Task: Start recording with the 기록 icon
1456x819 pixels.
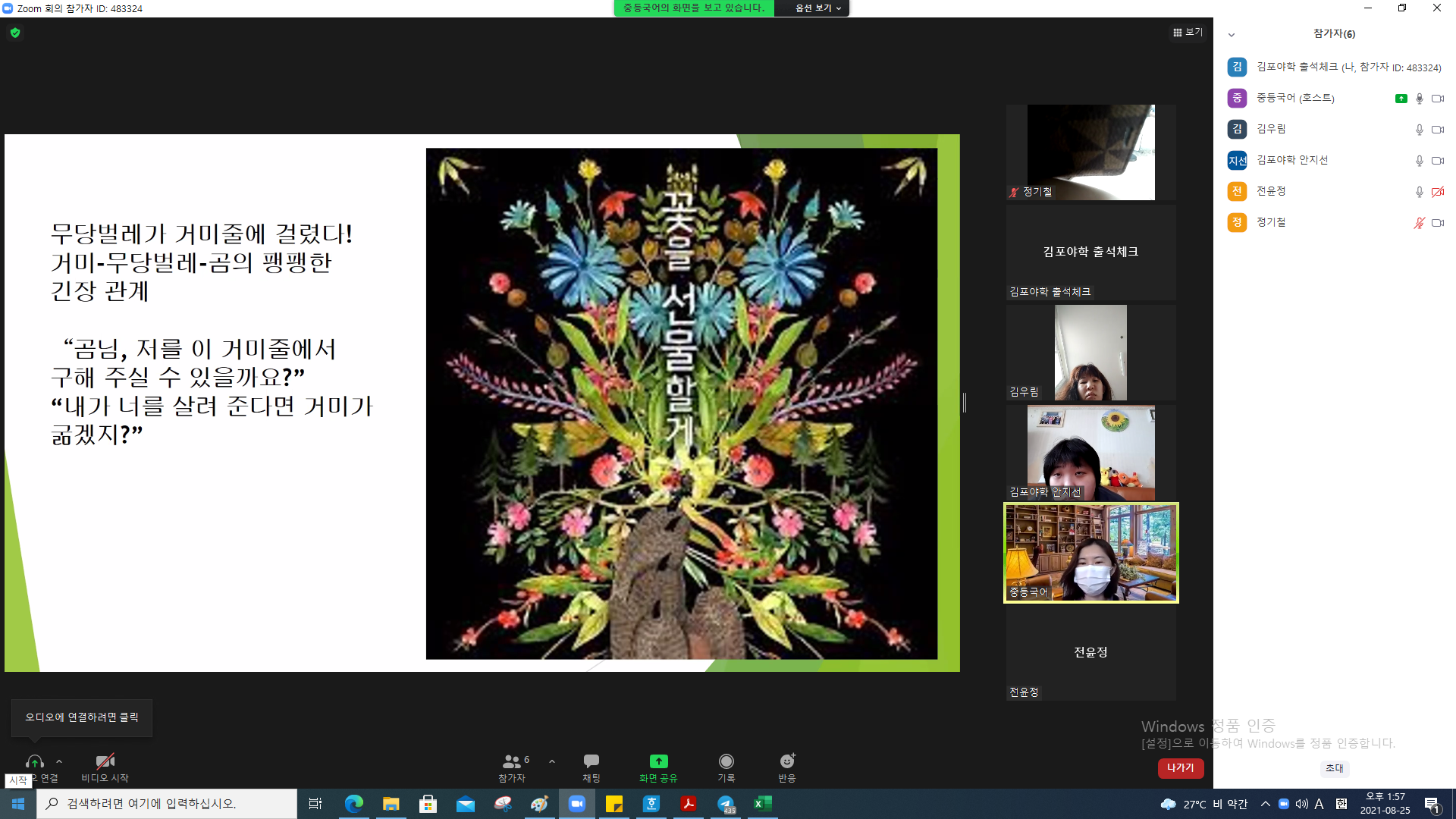Action: (726, 761)
